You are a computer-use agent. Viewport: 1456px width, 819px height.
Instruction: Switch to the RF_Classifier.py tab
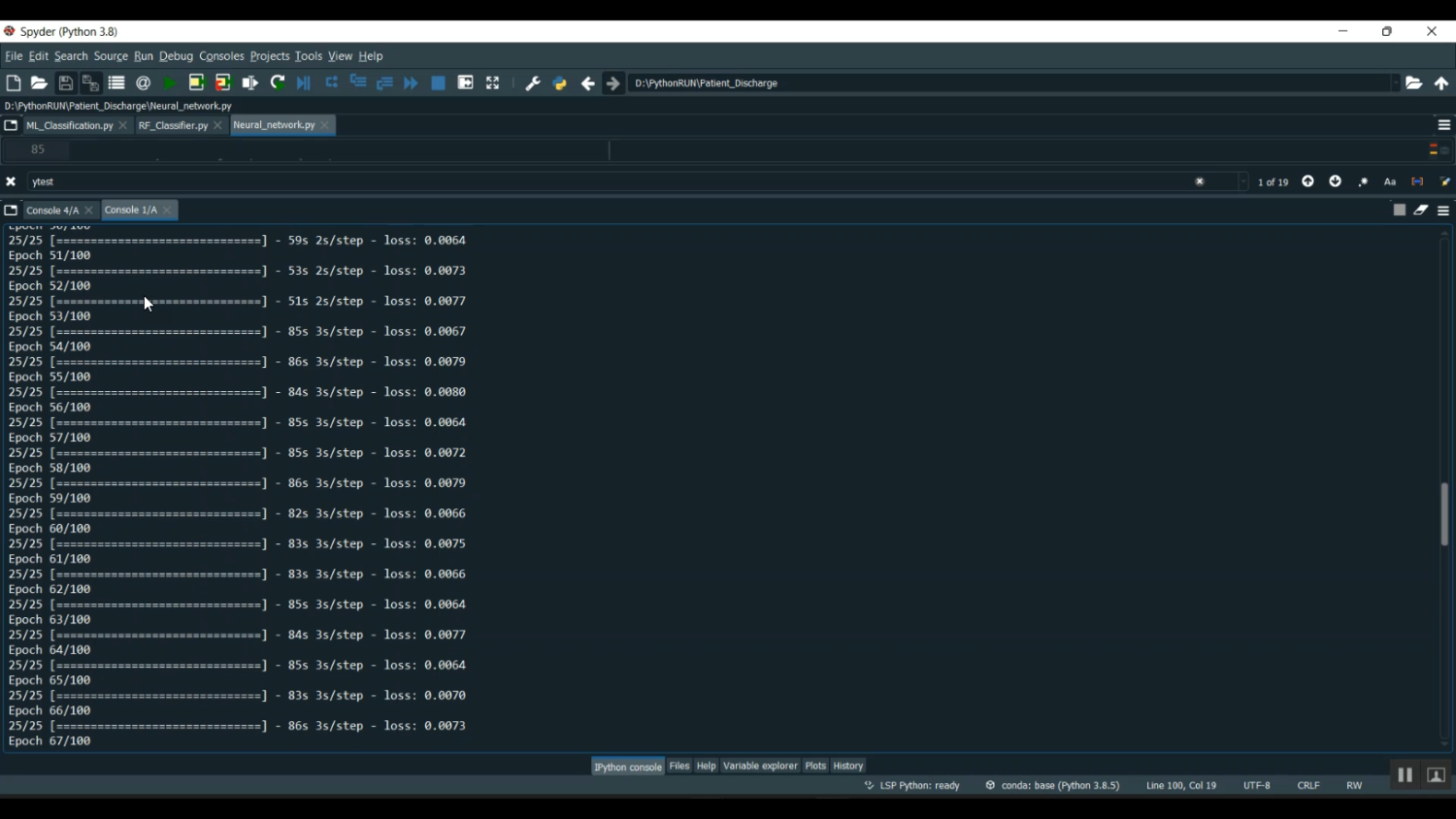(x=173, y=125)
